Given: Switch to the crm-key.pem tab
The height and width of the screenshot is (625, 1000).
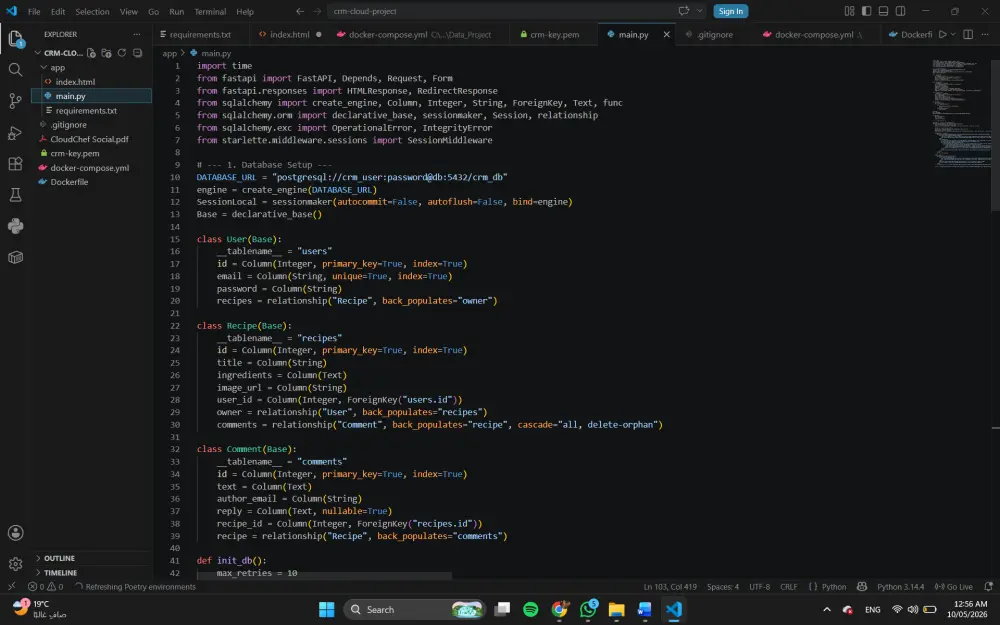Looking at the screenshot, I should (554, 34).
